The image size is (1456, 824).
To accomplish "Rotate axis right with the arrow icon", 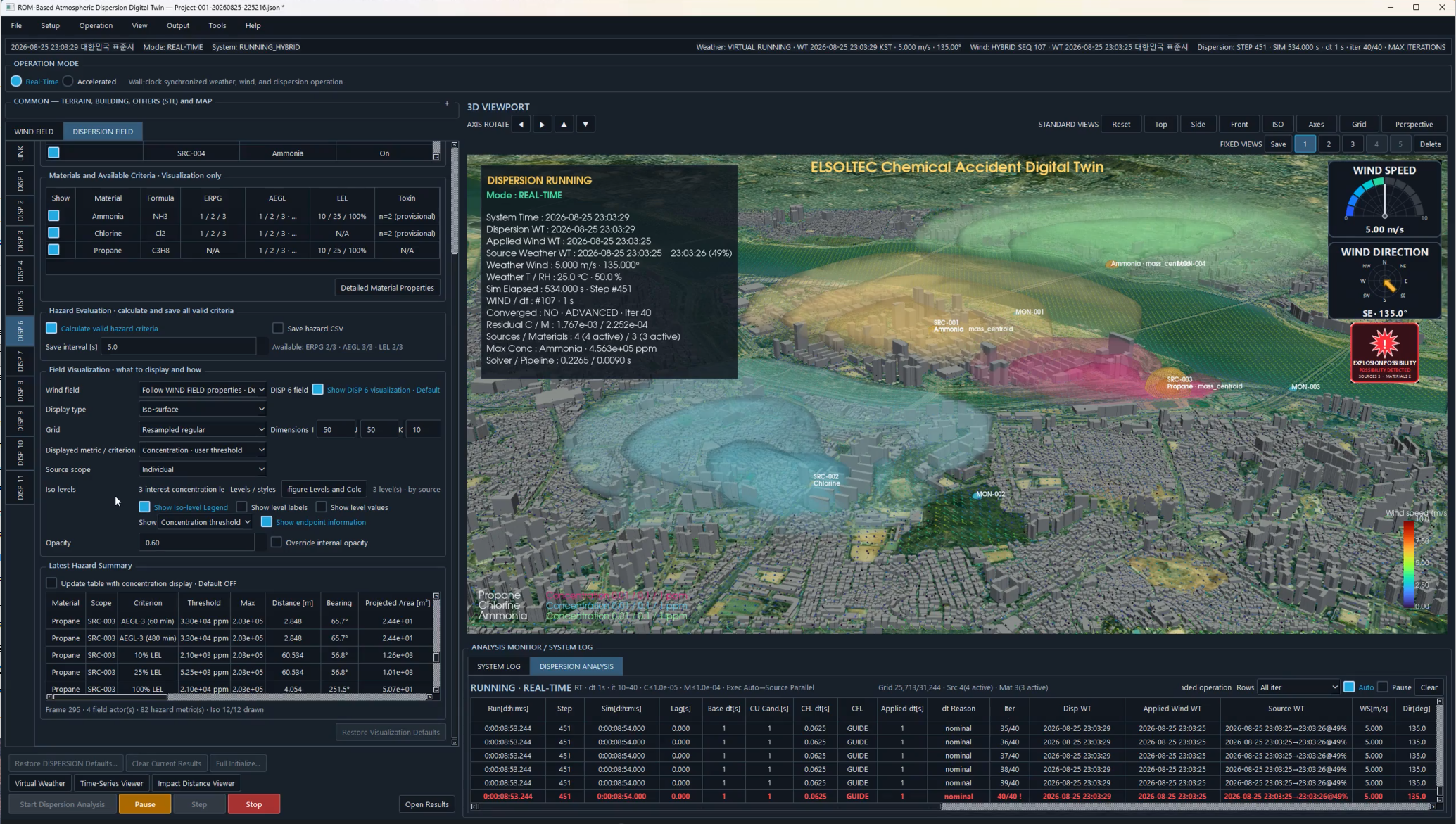I will [542, 125].
